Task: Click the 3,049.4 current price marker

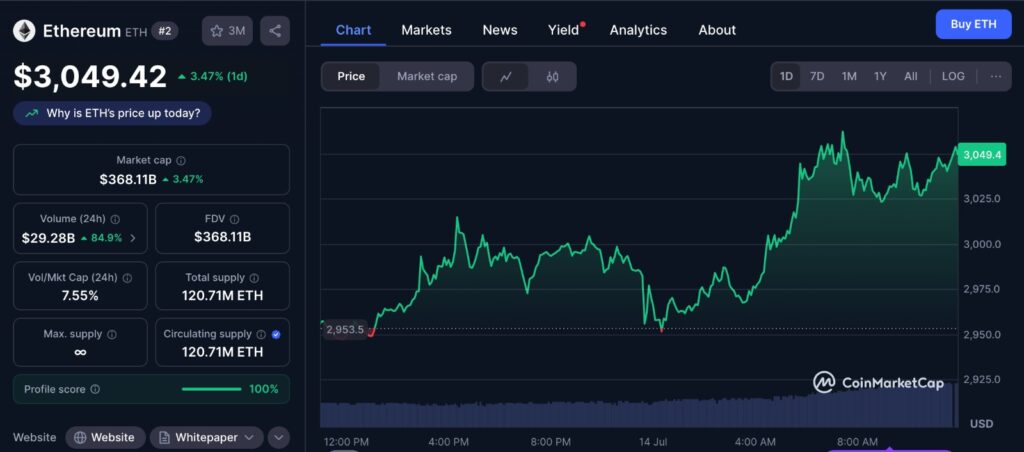Action: [x=982, y=155]
